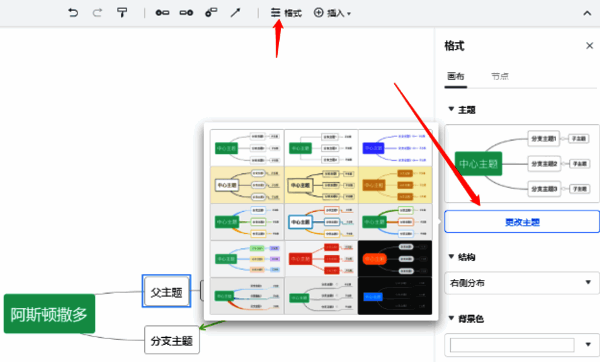600x362 pixels.
Task: Insert a child topic node icon
Action: [186, 13]
